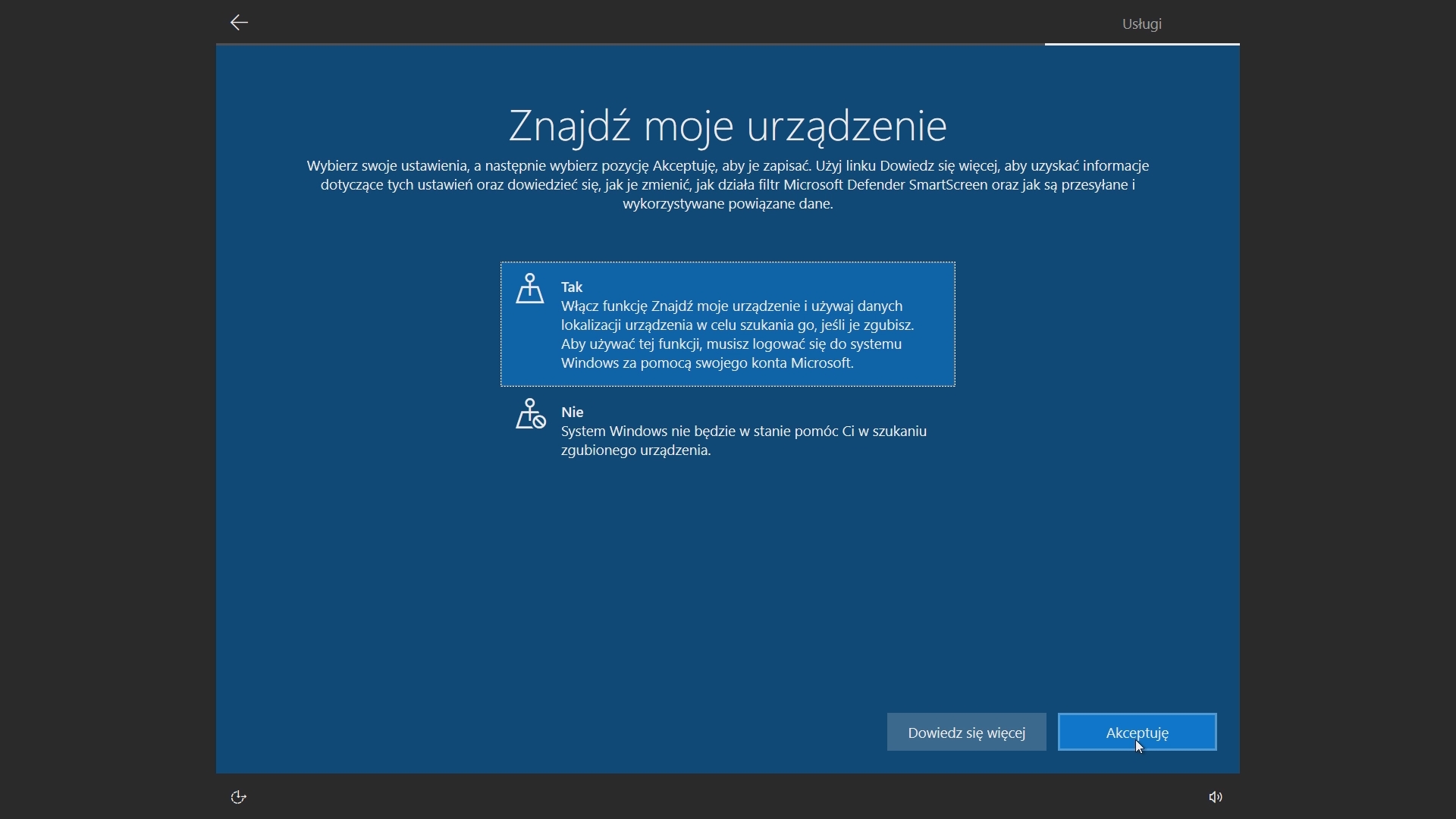Click the Tak location person icon
The image size is (1456, 819).
(530, 289)
